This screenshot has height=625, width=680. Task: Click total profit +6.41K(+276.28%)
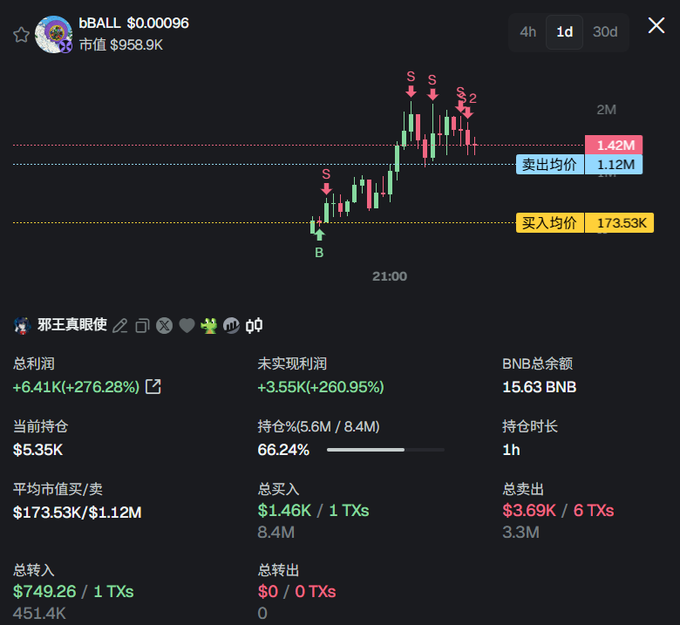click(76, 386)
